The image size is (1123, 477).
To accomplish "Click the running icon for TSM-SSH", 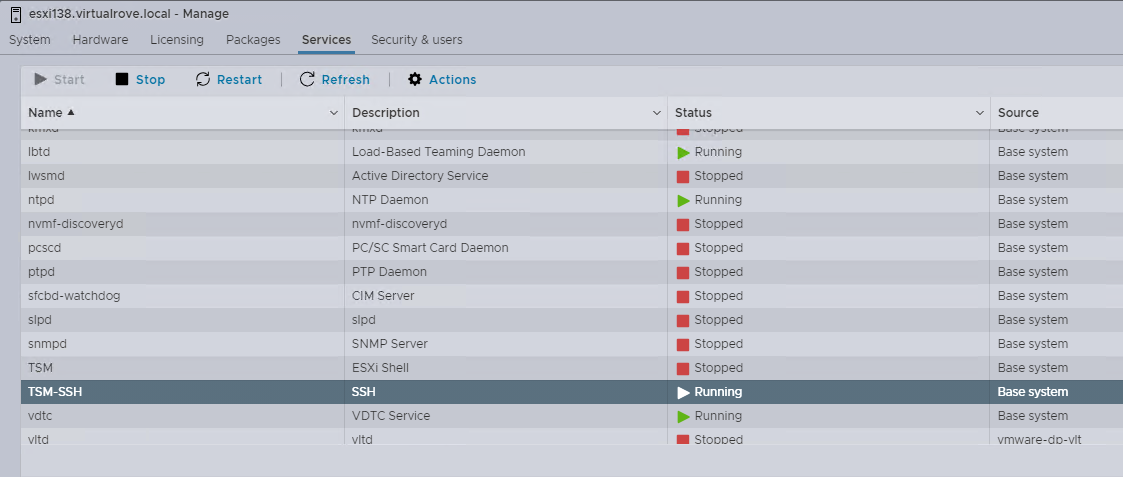I will tap(683, 392).
